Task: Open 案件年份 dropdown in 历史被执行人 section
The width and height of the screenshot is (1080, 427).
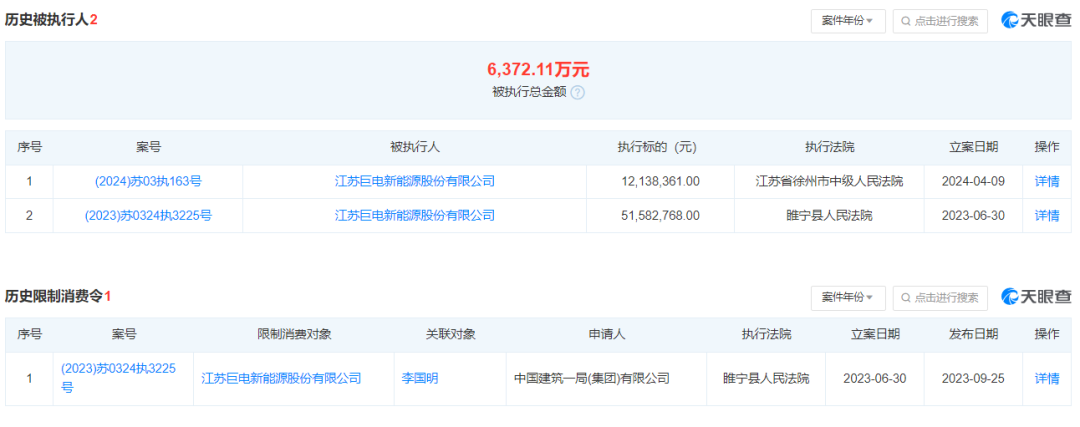Action: (848, 21)
